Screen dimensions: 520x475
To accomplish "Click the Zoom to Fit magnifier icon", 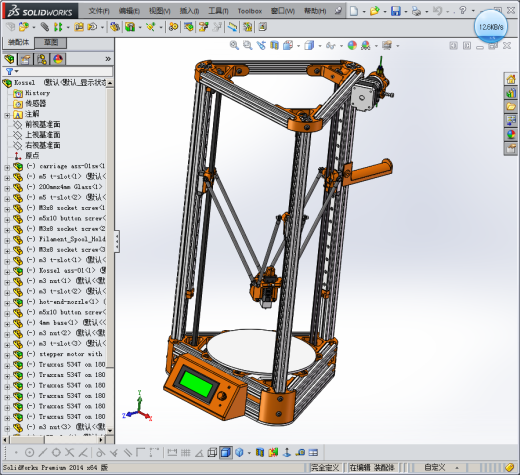I will click(234, 45).
